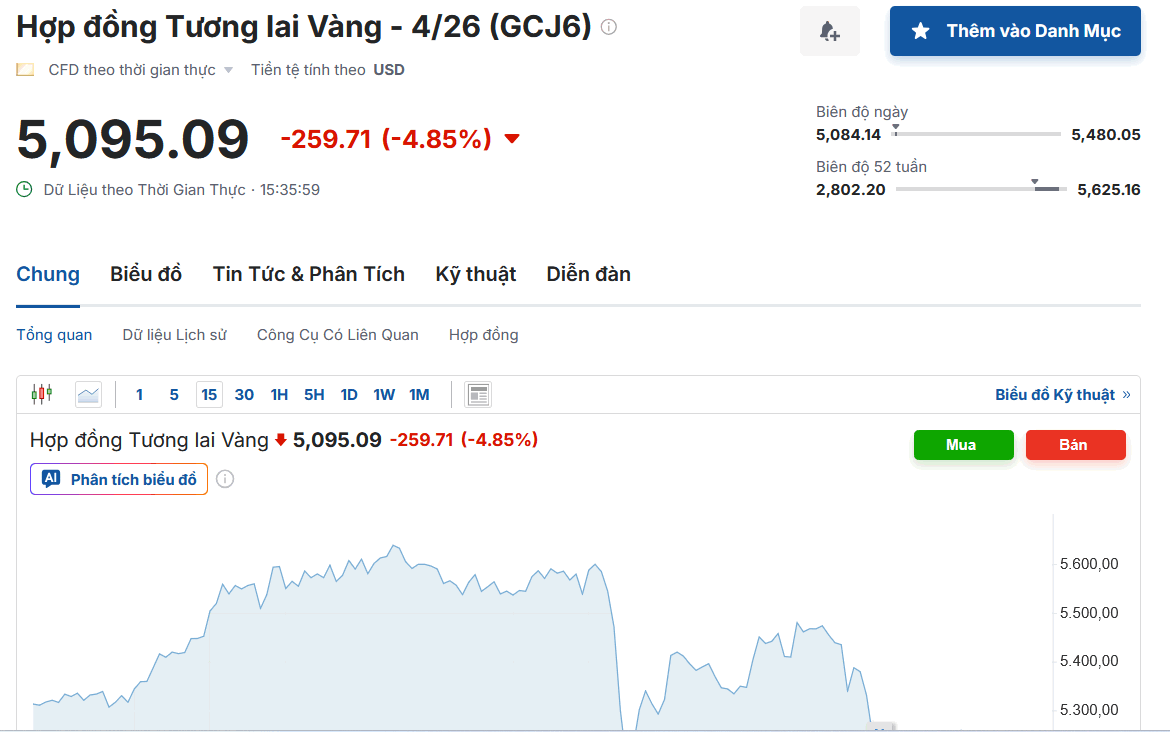The image size is (1170, 732).
Task: Click Thêm vào Danh Mục button
Action: point(1015,31)
